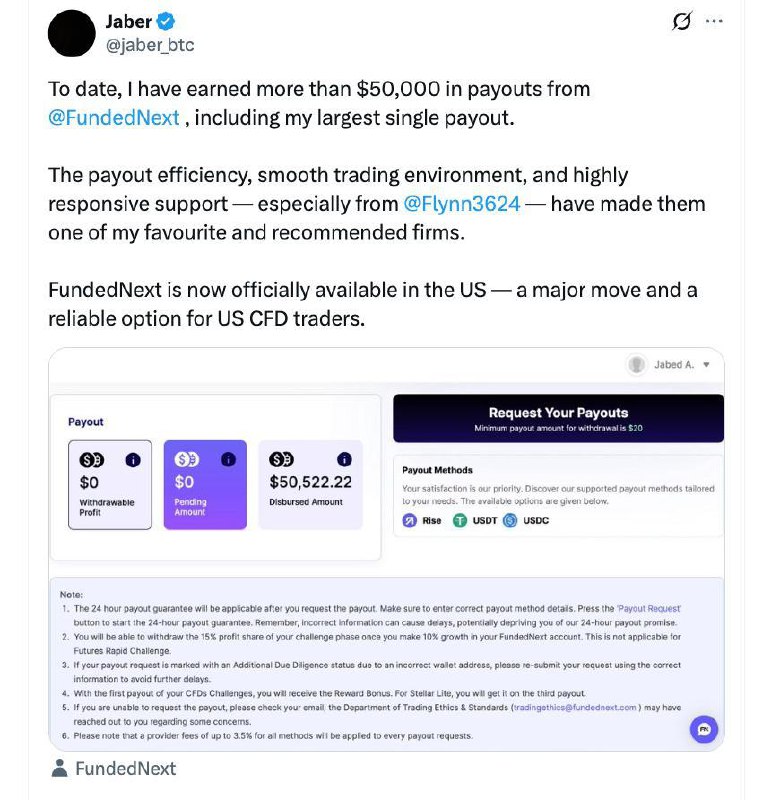This screenshot has width=780, height=800.
Task: Open the floating FN chat widget
Action: click(703, 728)
